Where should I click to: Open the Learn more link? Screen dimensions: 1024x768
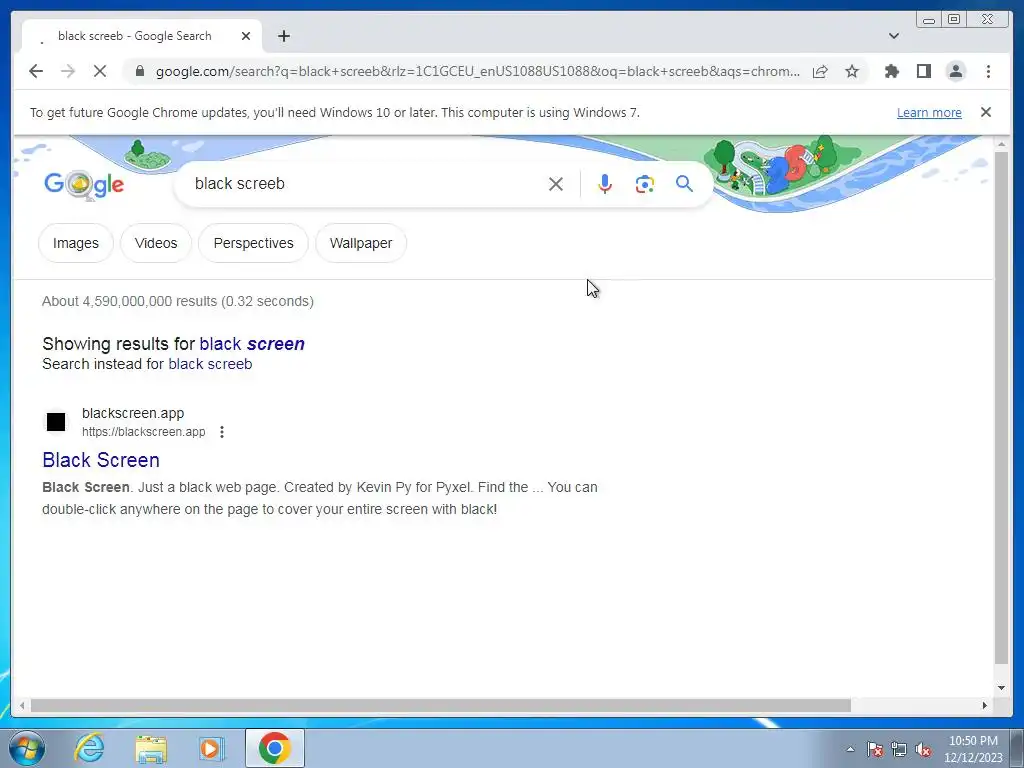click(x=929, y=112)
